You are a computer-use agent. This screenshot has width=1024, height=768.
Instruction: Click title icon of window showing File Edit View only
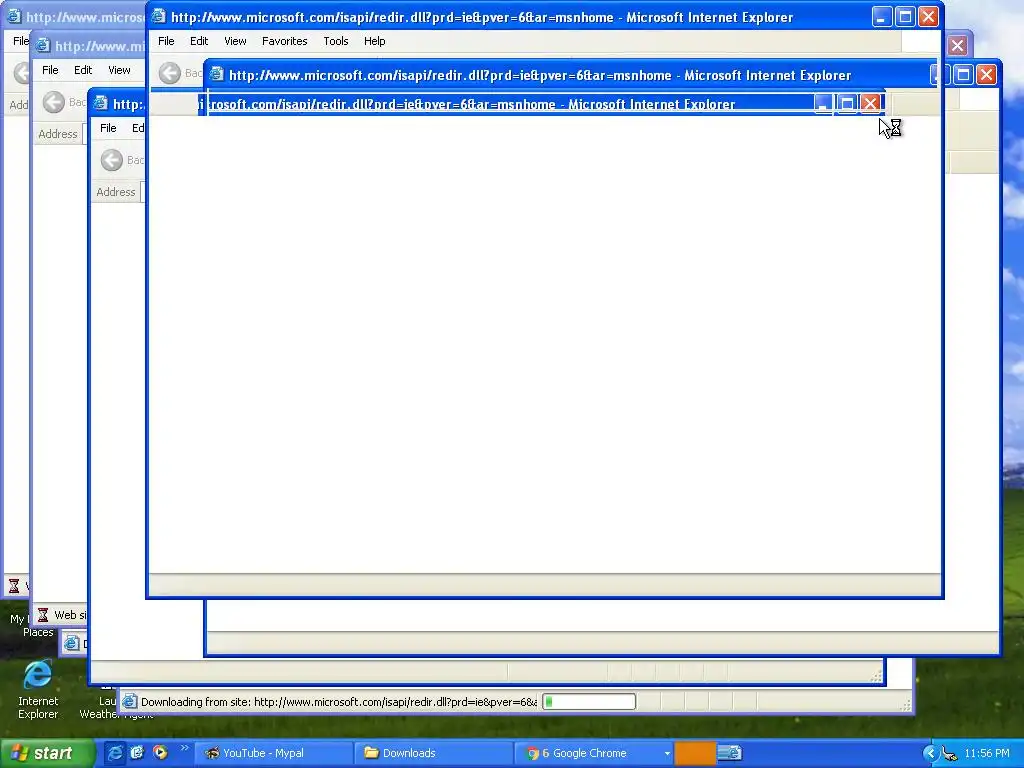(43, 46)
